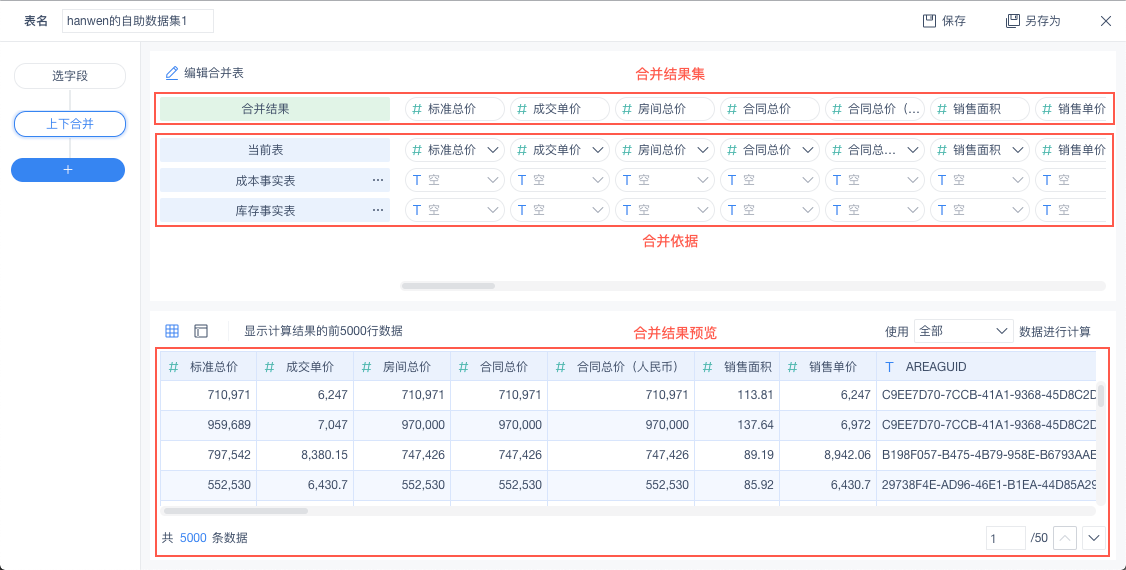Switch to table grid preview view icon
The image size is (1126, 570).
172,331
